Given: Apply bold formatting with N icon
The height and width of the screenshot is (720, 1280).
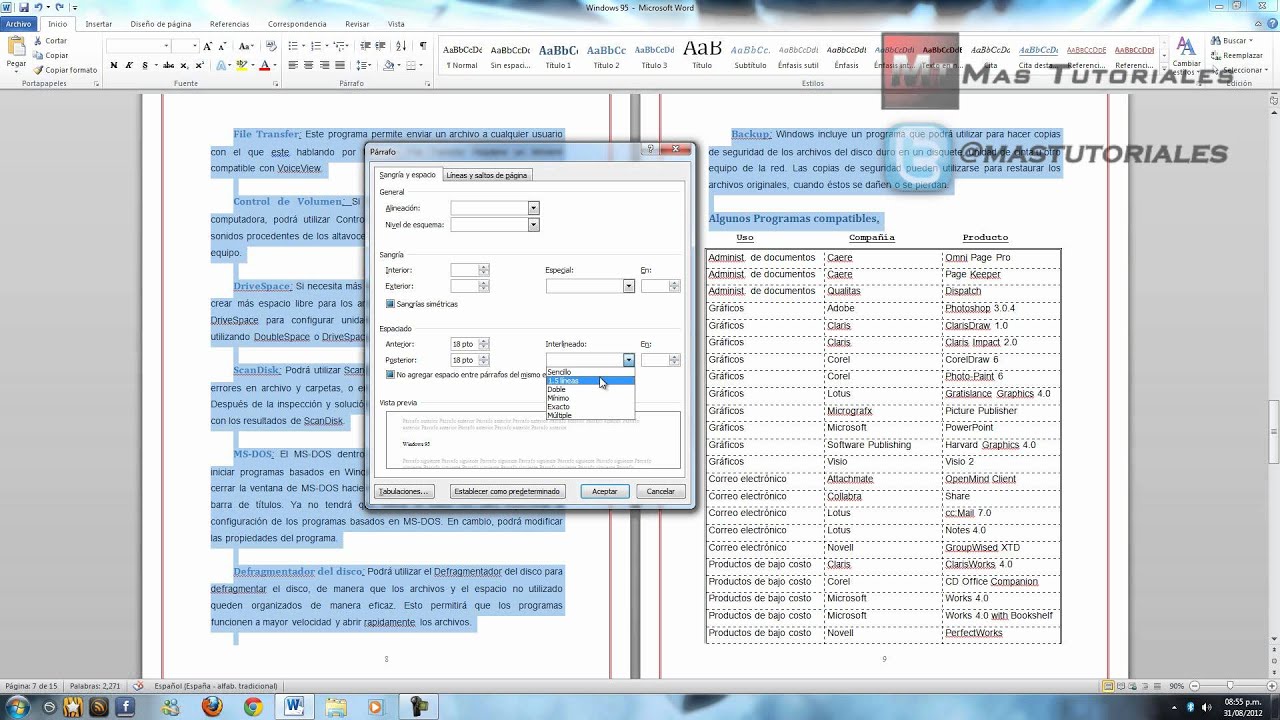Looking at the screenshot, I should [114, 65].
